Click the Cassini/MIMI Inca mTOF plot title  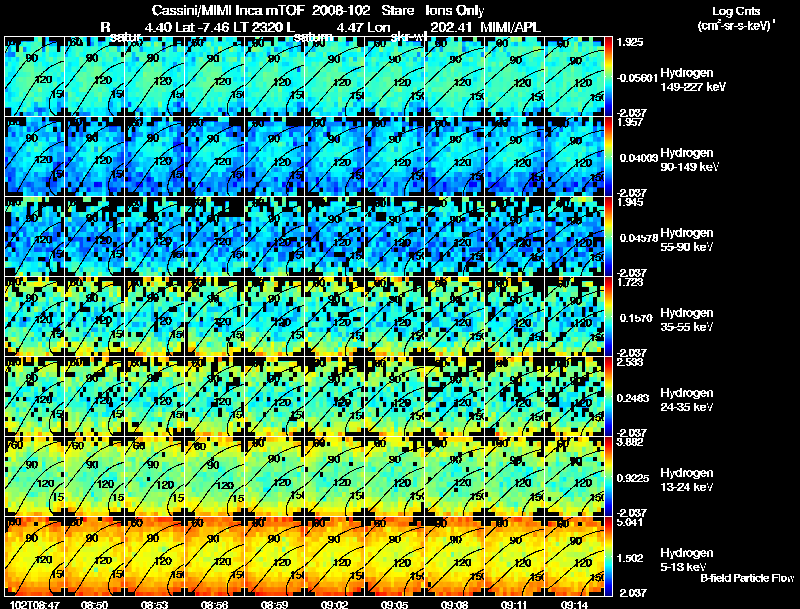pos(318,11)
